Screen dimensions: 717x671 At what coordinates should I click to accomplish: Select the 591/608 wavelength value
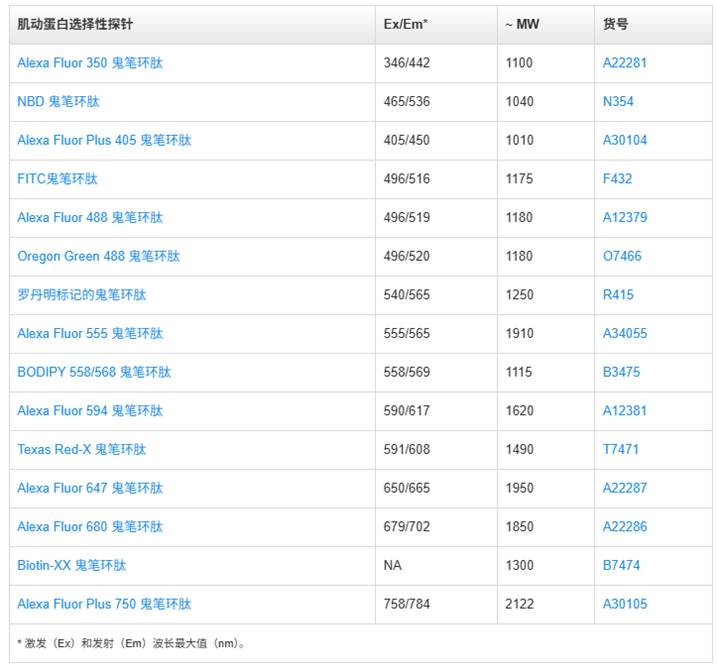pyautogui.click(x=407, y=449)
